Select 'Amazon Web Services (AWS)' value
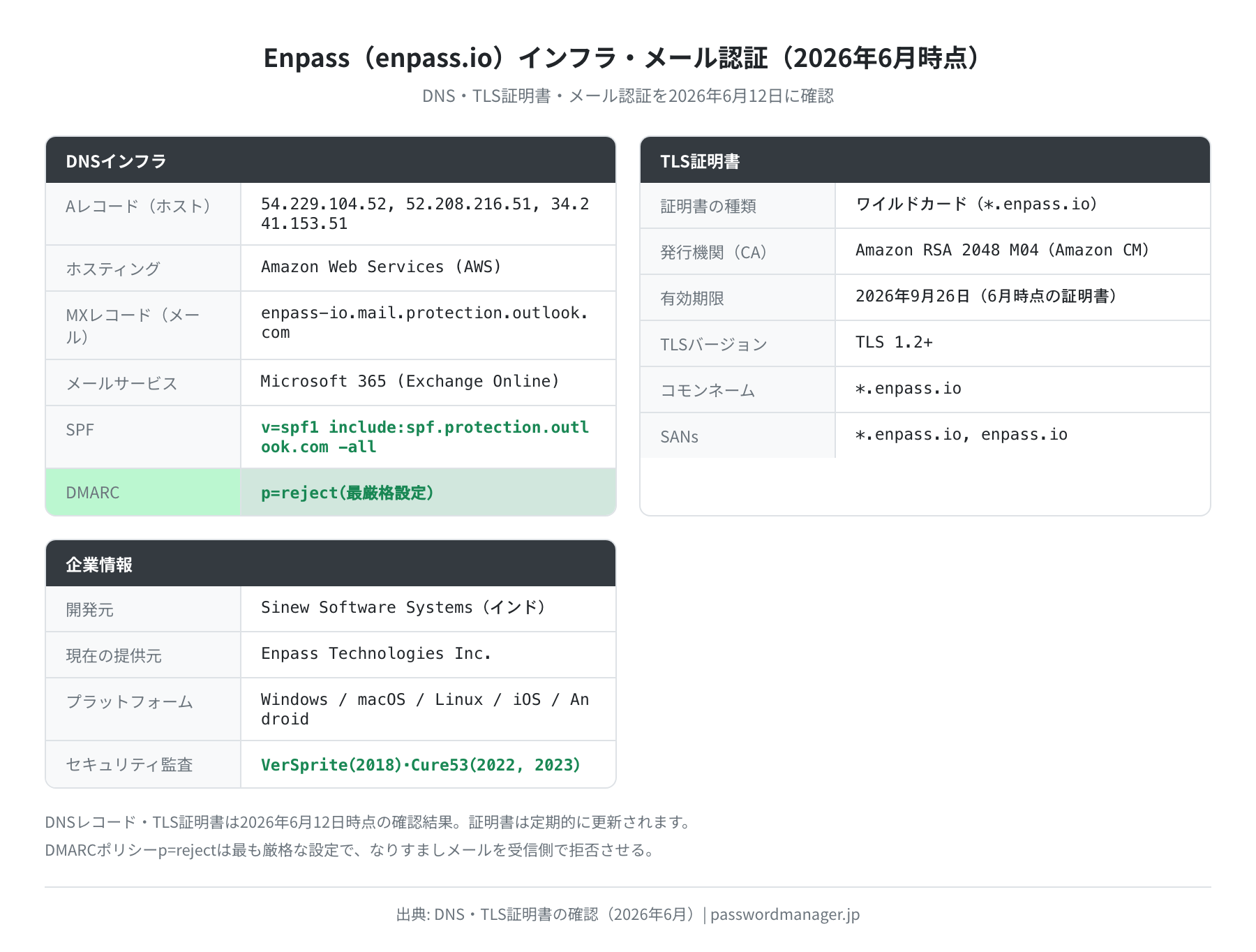1256x952 pixels. pos(381,267)
